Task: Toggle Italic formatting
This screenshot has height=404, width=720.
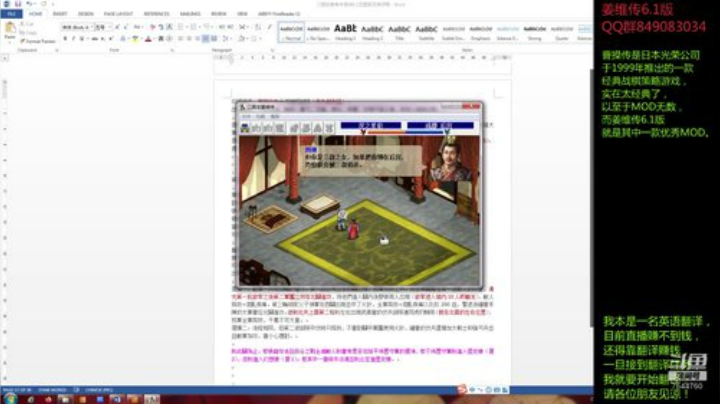Action: click(x=73, y=39)
